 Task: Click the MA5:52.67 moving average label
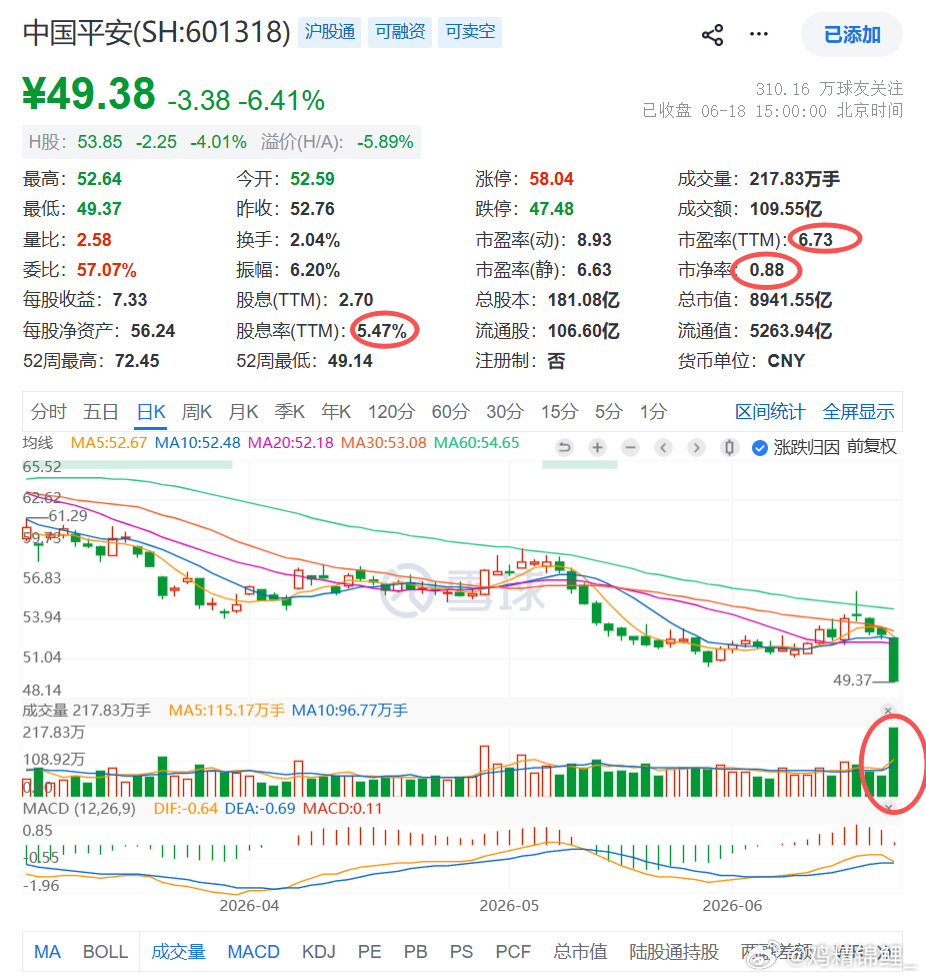click(109, 443)
